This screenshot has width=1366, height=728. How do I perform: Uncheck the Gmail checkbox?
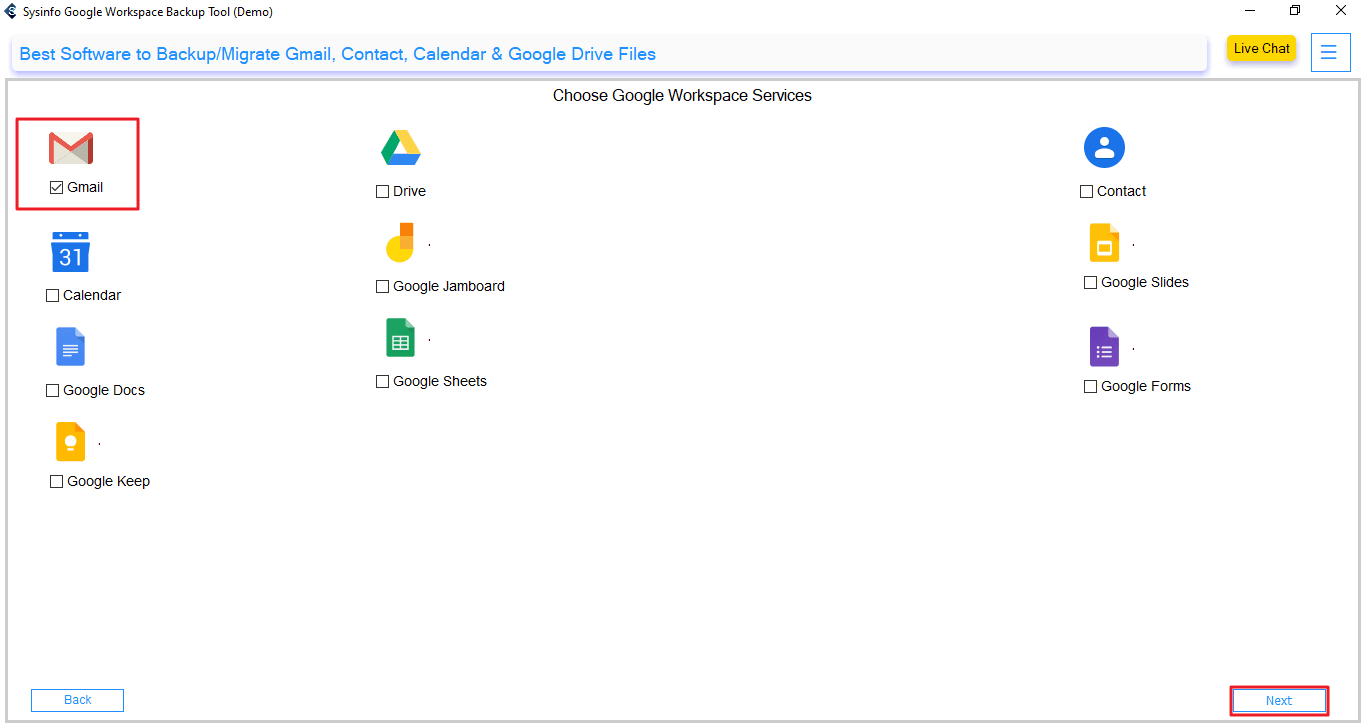(x=57, y=188)
